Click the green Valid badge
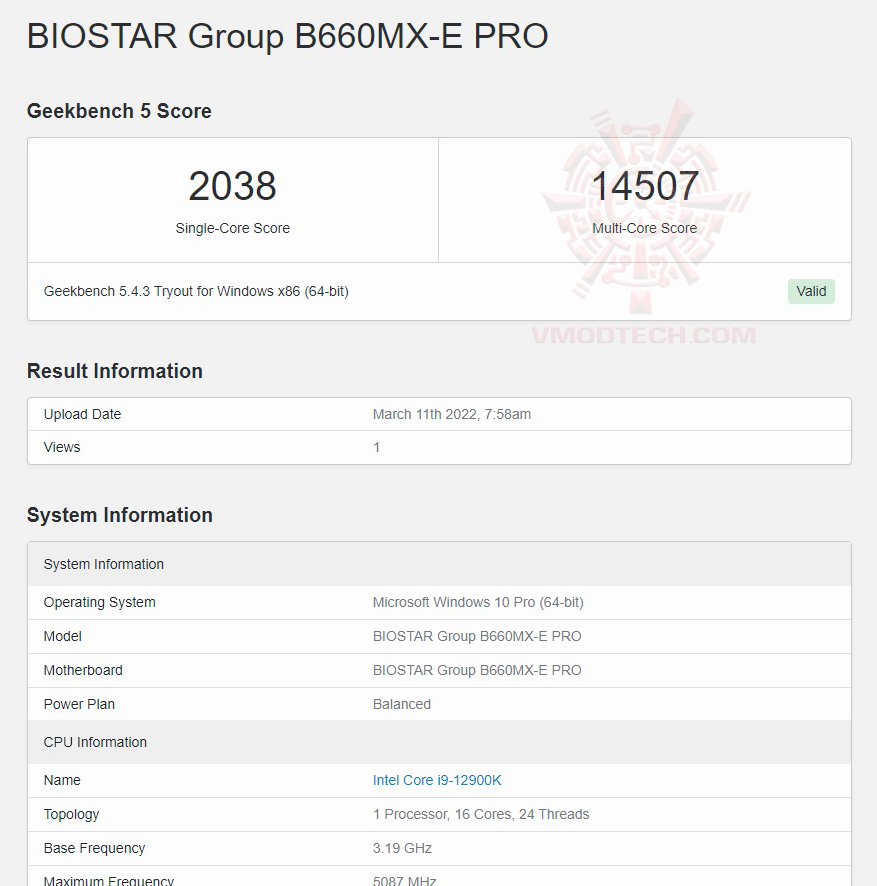877x886 pixels. coord(811,291)
